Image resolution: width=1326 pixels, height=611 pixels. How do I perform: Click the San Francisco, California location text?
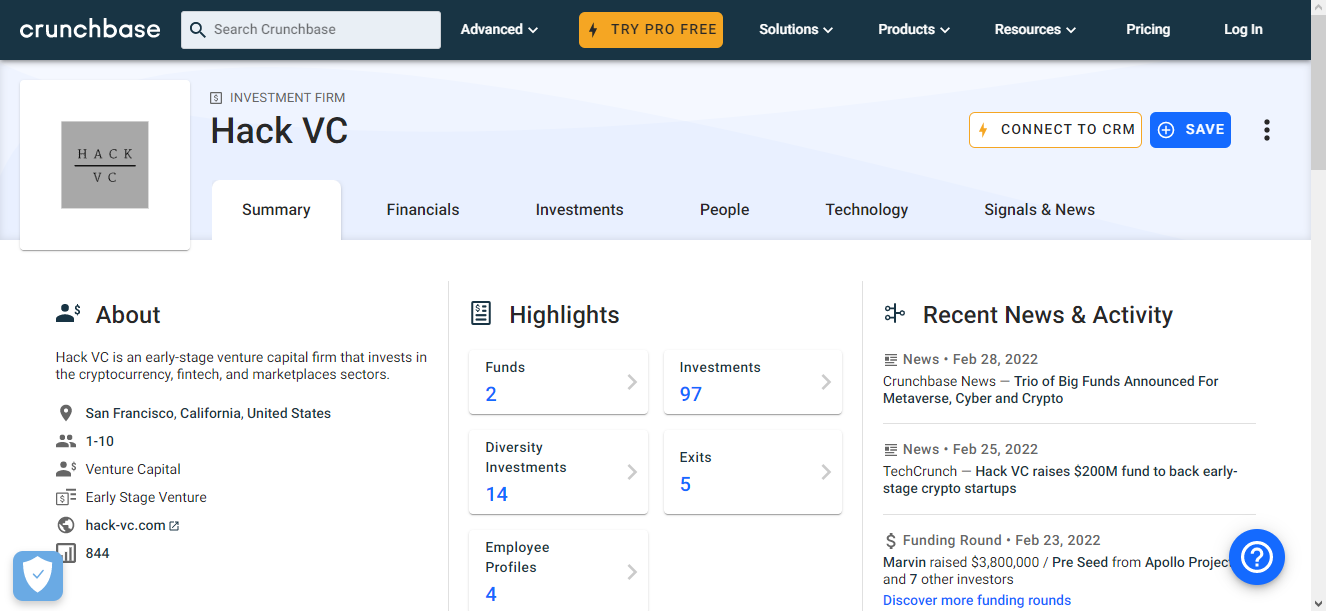[x=208, y=413]
